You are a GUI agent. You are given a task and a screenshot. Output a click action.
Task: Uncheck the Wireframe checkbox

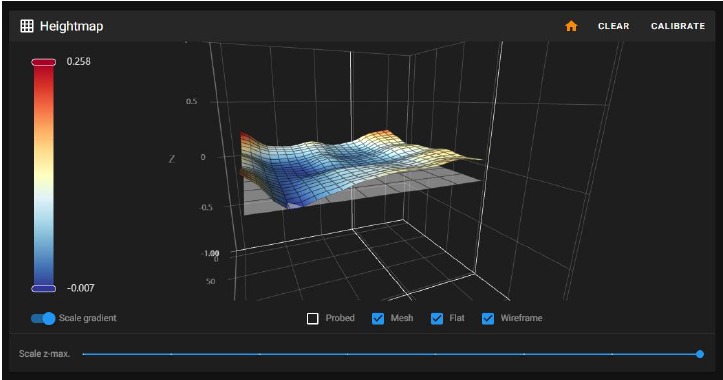pyautogui.click(x=488, y=318)
